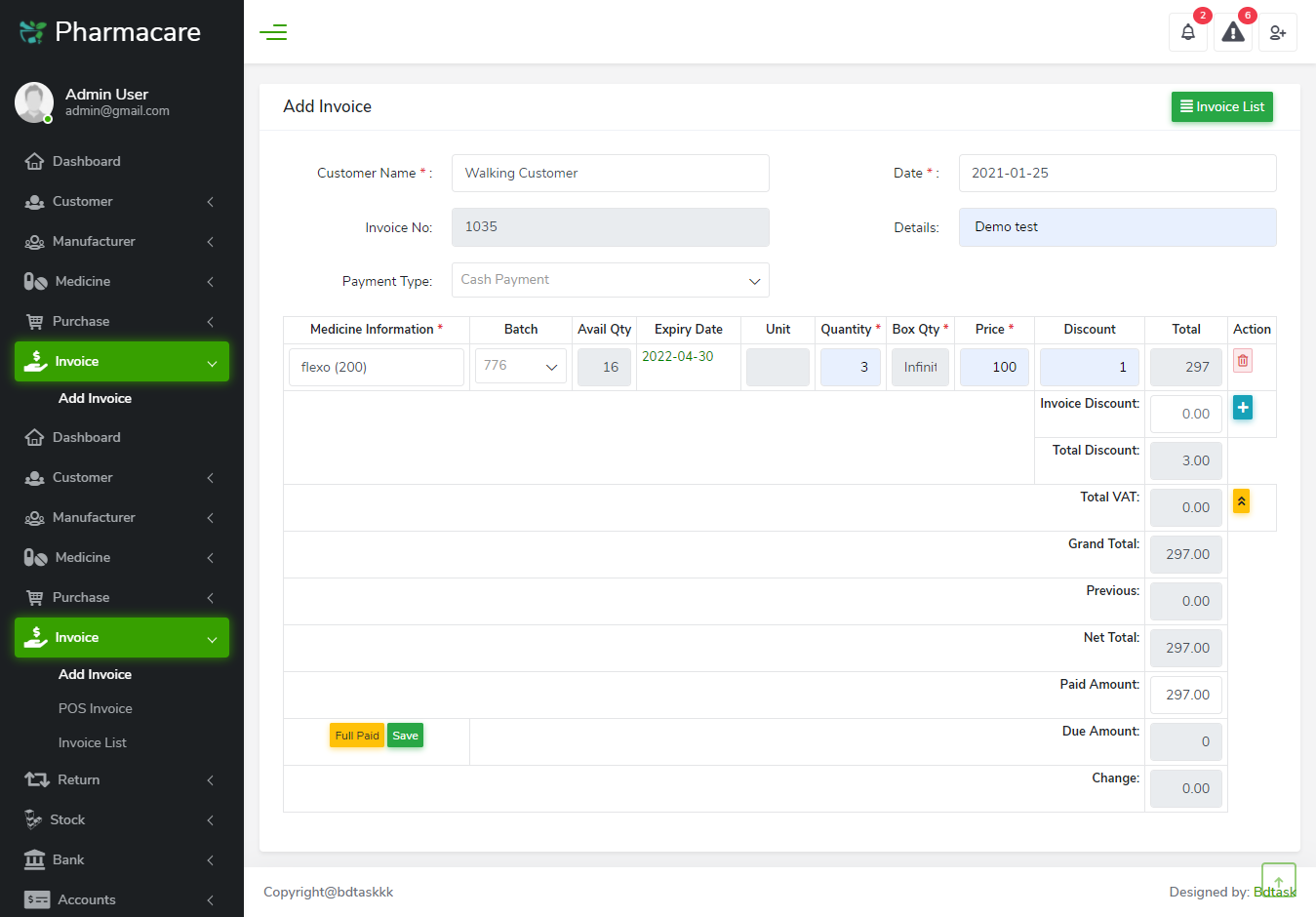Image resolution: width=1316 pixels, height=917 pixels.
Task: Click the Invoice Discount input showing 0.00
Action: [1185, 414]
